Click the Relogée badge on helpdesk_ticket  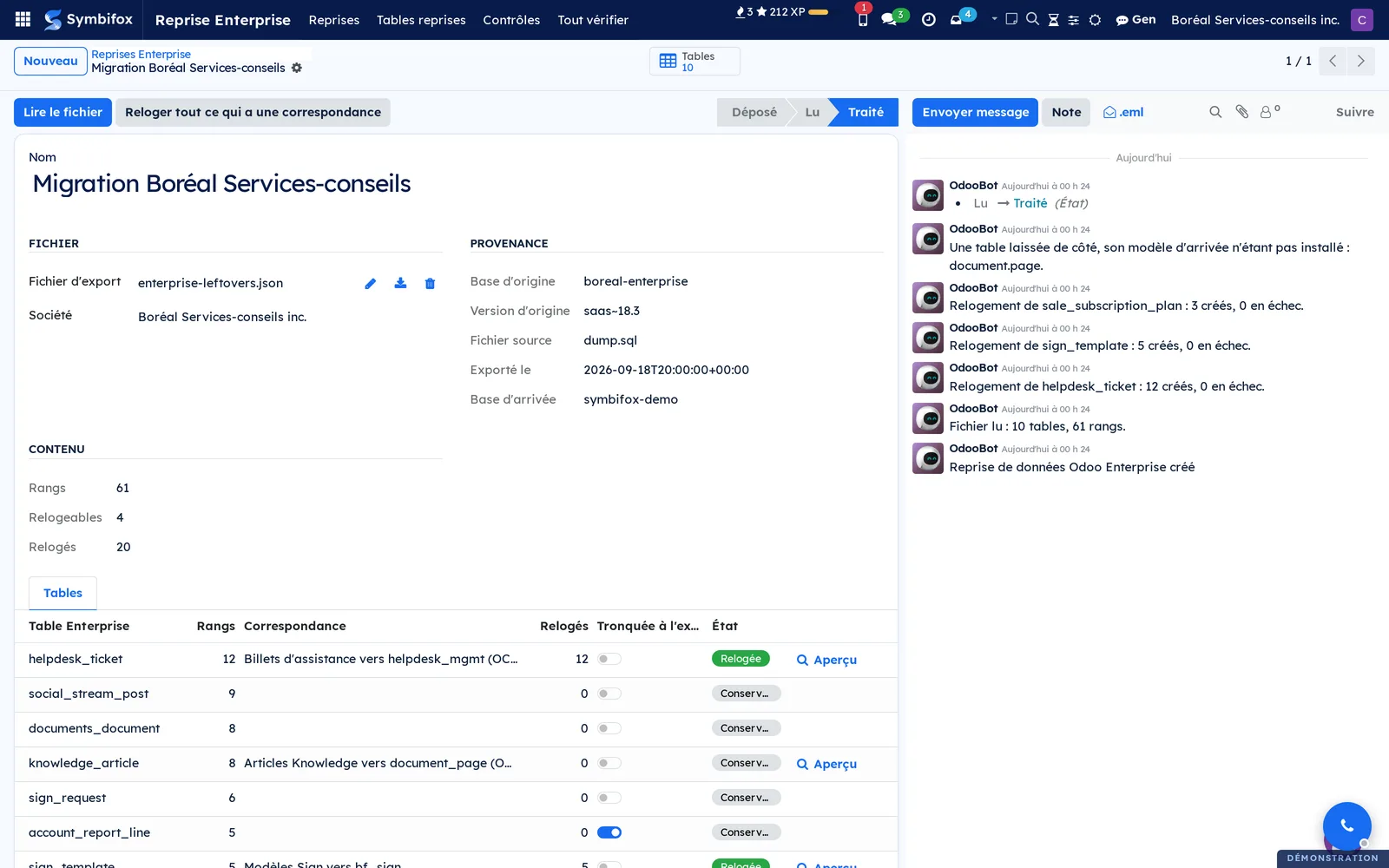(x=741, y=659)
